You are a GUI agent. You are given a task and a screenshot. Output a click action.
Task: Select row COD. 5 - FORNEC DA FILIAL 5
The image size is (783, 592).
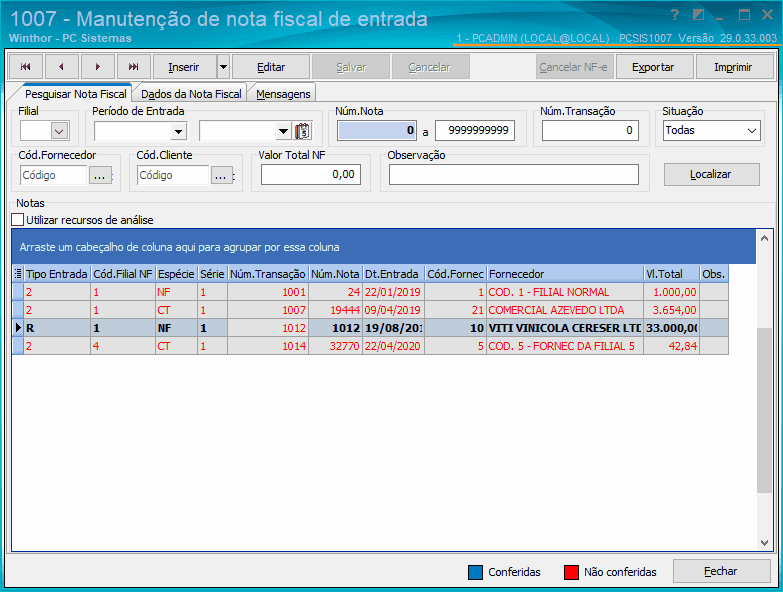pyautogui.click(x=370, y=346)
